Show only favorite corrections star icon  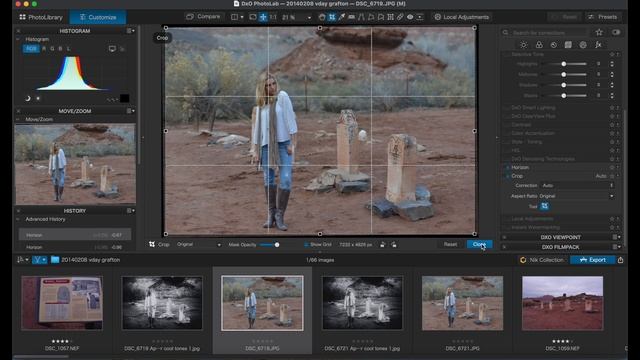tap(599, 32)
